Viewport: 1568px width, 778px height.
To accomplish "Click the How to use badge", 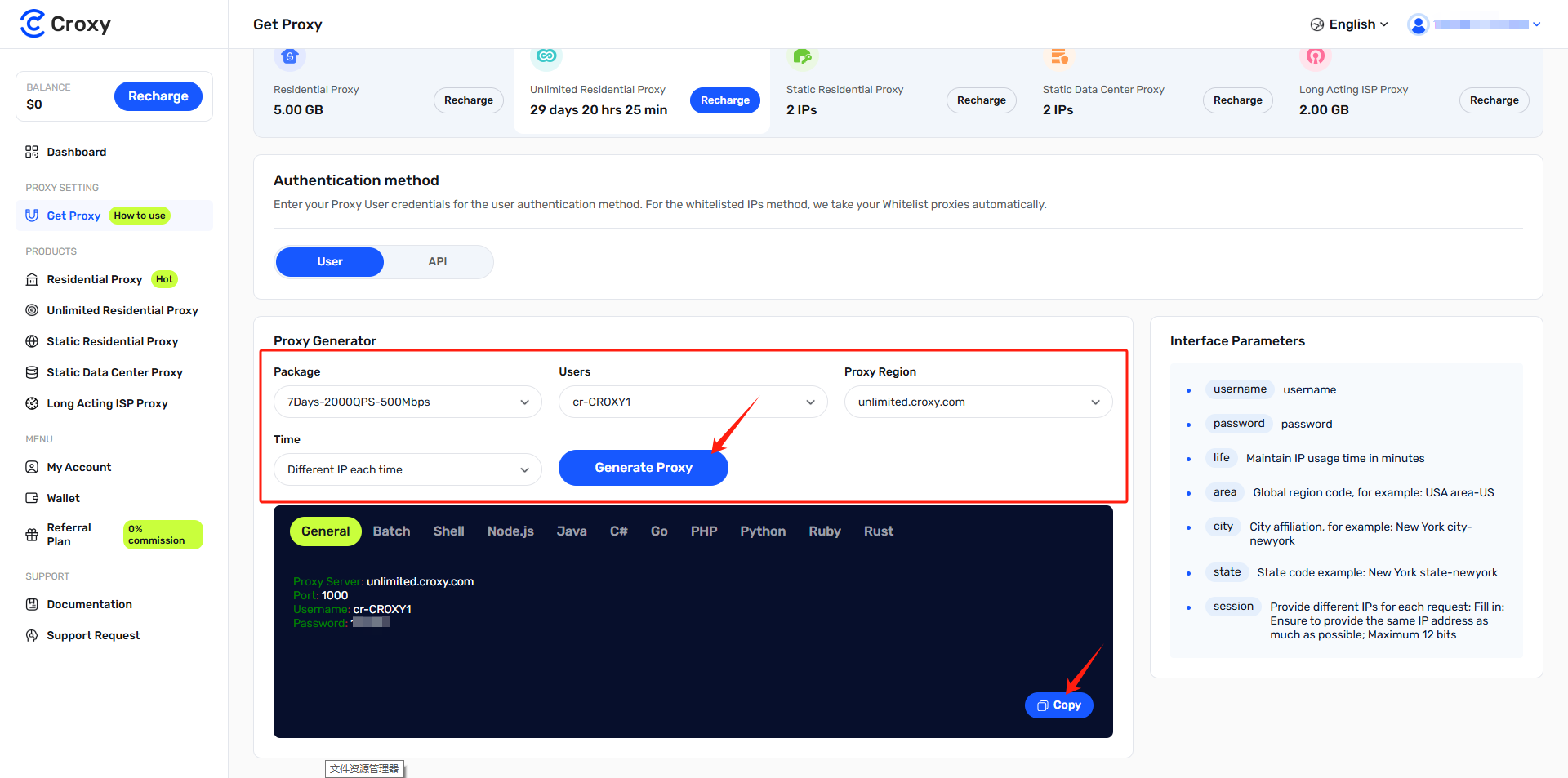I will click(x=140, y=216).
